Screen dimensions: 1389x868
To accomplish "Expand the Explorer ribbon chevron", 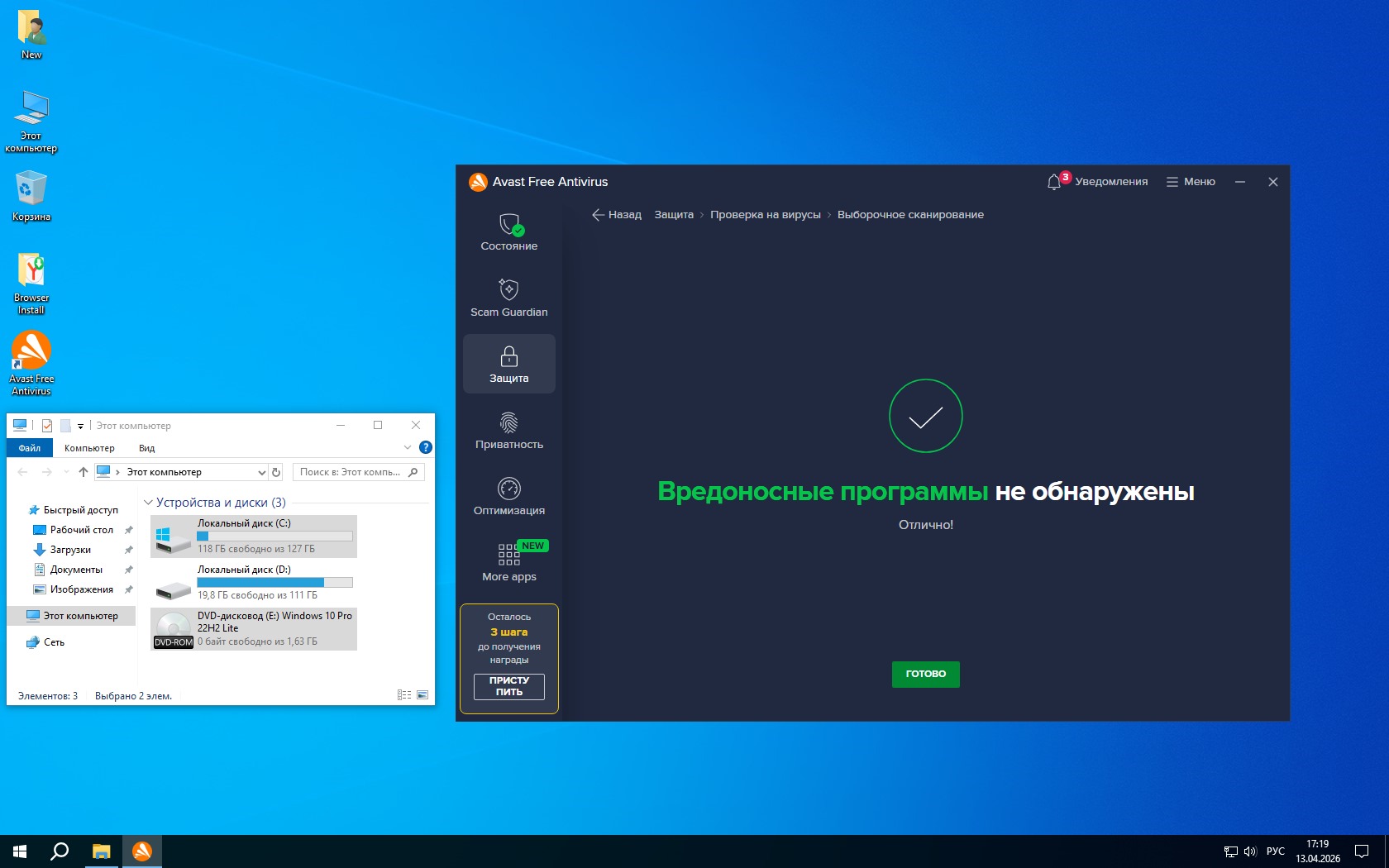I will 407,447.
